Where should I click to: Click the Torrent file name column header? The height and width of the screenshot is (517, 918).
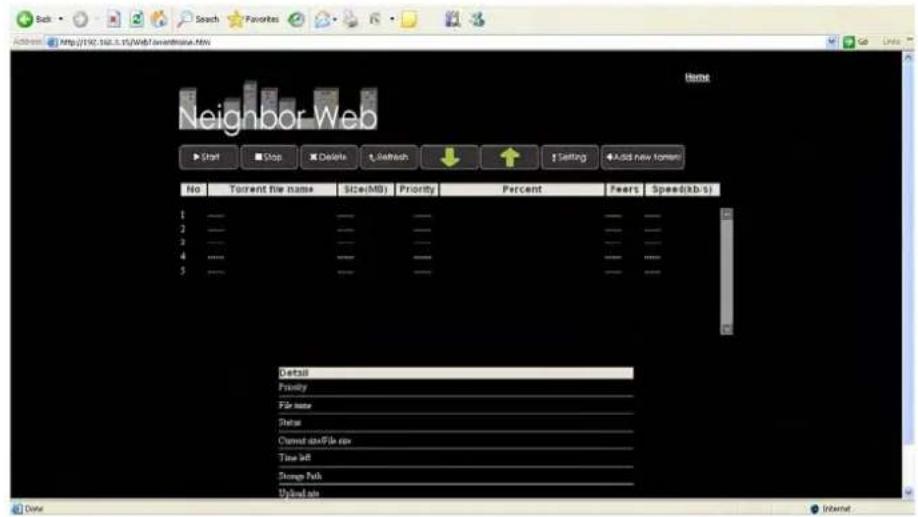272,189
